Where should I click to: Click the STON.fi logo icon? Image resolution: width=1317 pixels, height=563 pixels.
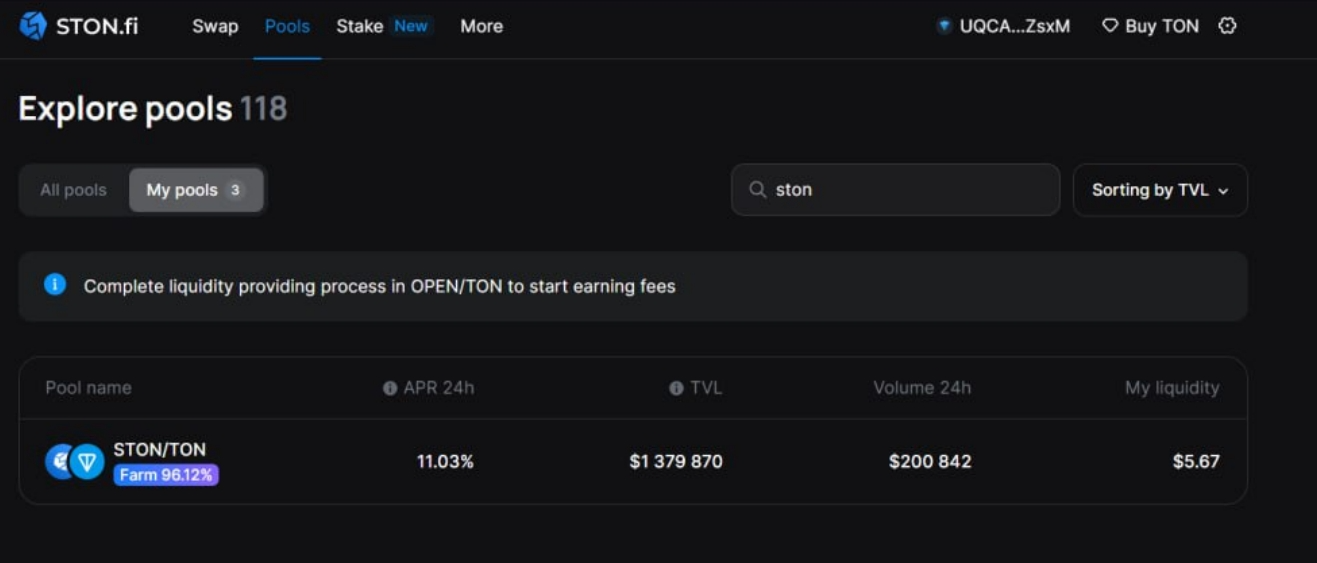33,26
